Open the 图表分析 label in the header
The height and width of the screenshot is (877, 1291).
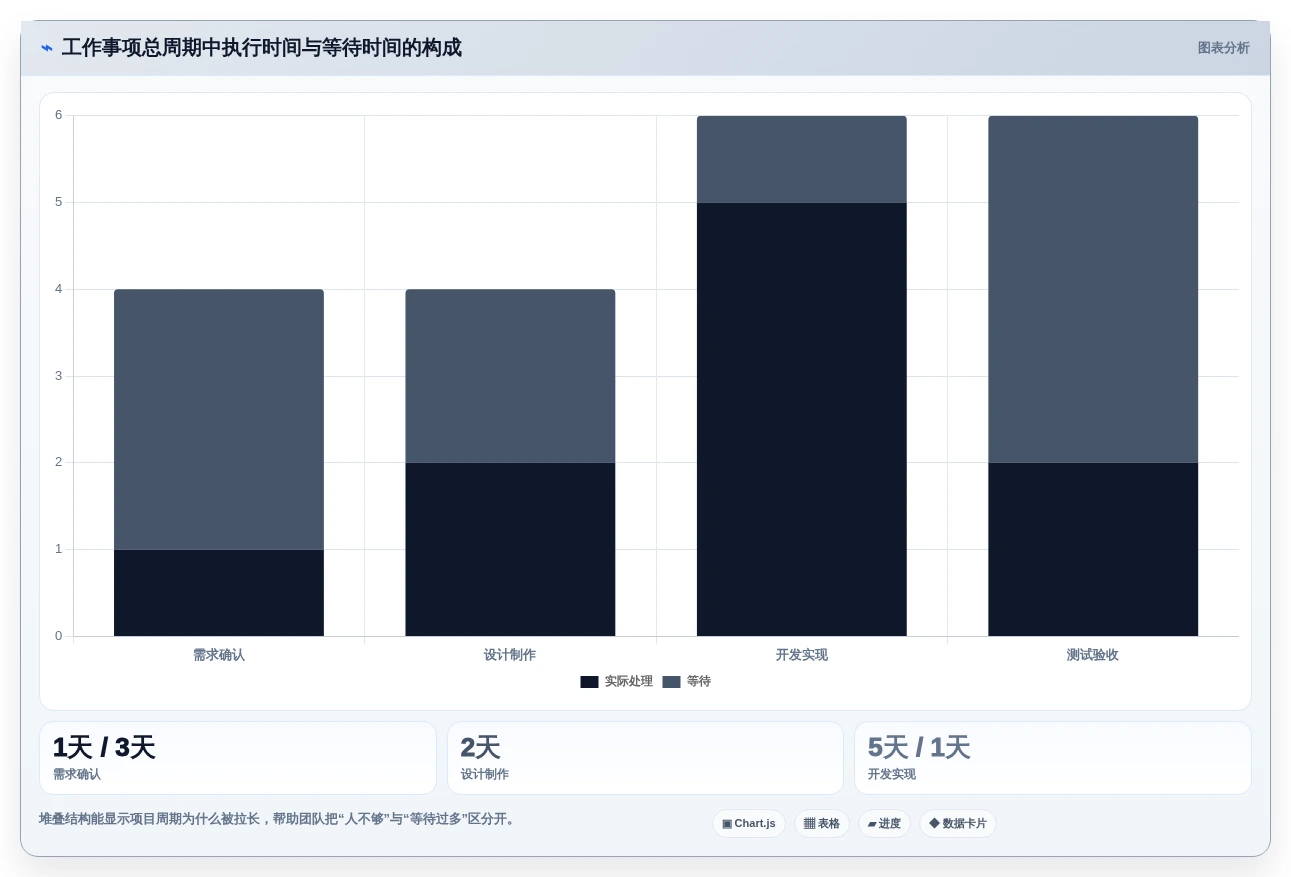click(1223, 48)
